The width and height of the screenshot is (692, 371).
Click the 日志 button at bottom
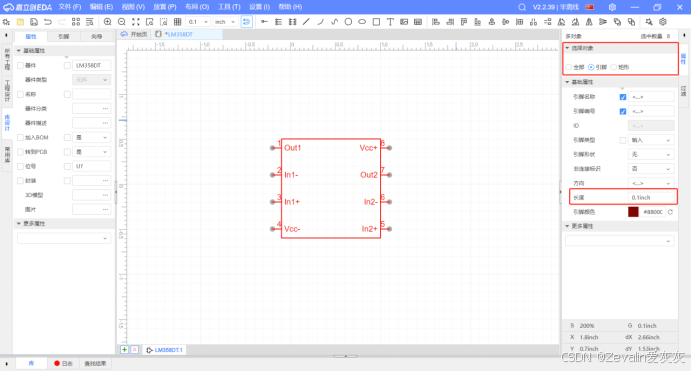[63, 364]
